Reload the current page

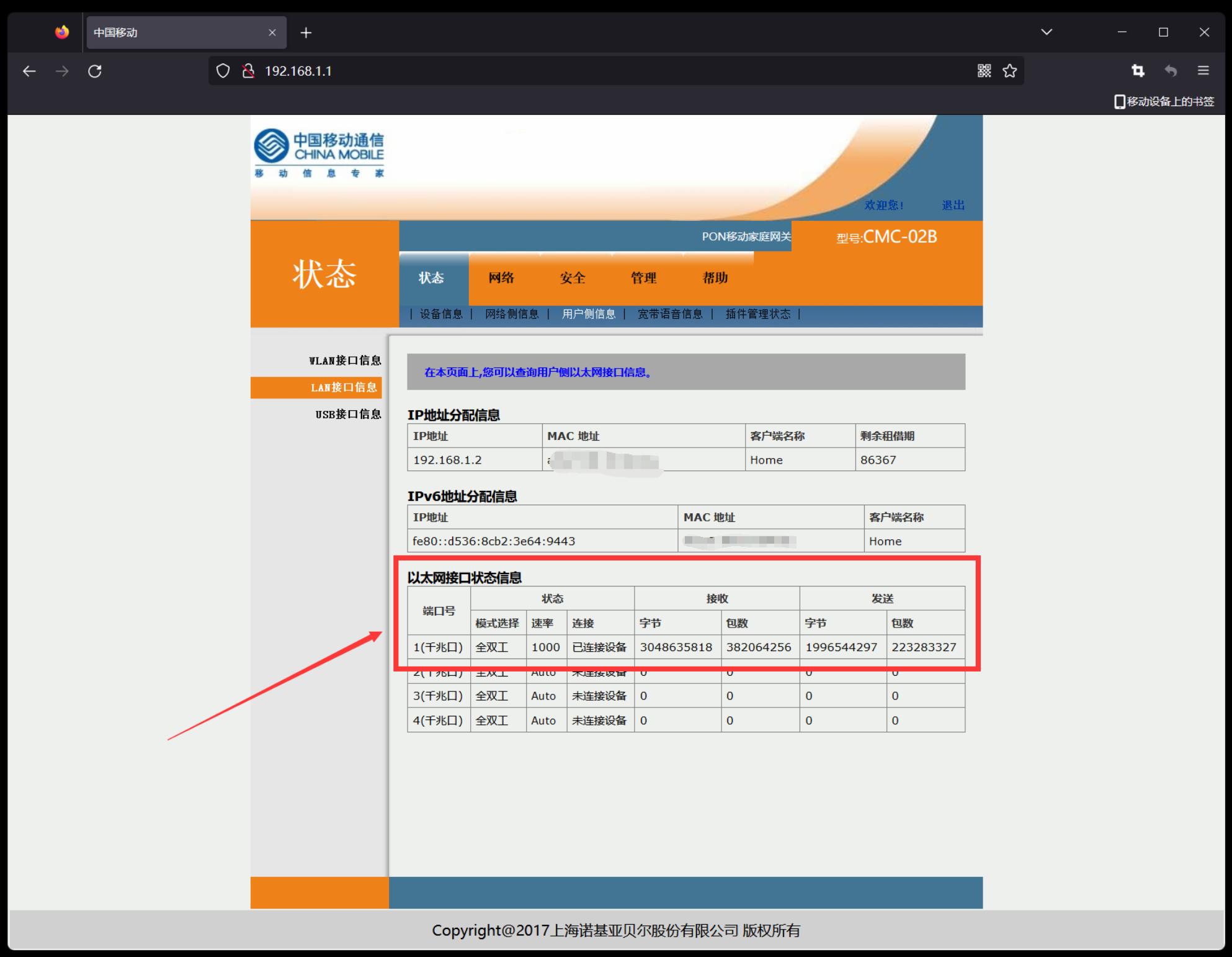tap(95, 71)
